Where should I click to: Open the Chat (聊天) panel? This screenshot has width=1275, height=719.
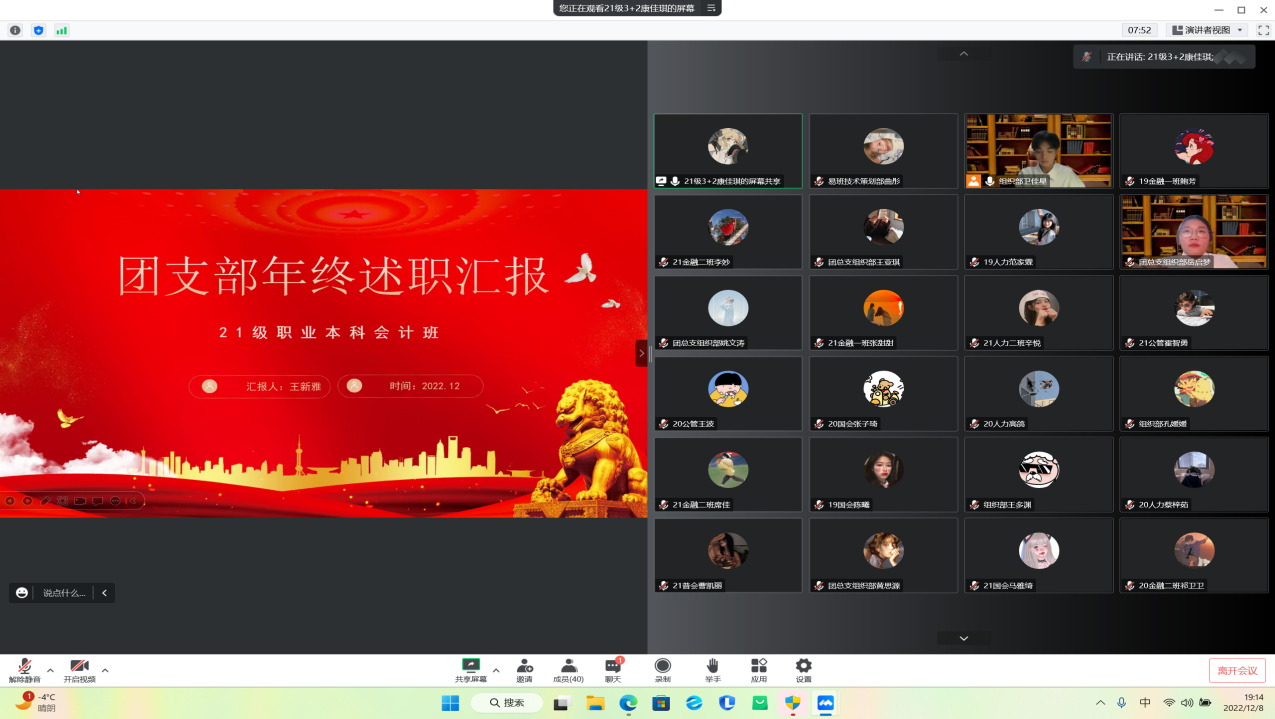pyautogui.click(x=613, y=666)
